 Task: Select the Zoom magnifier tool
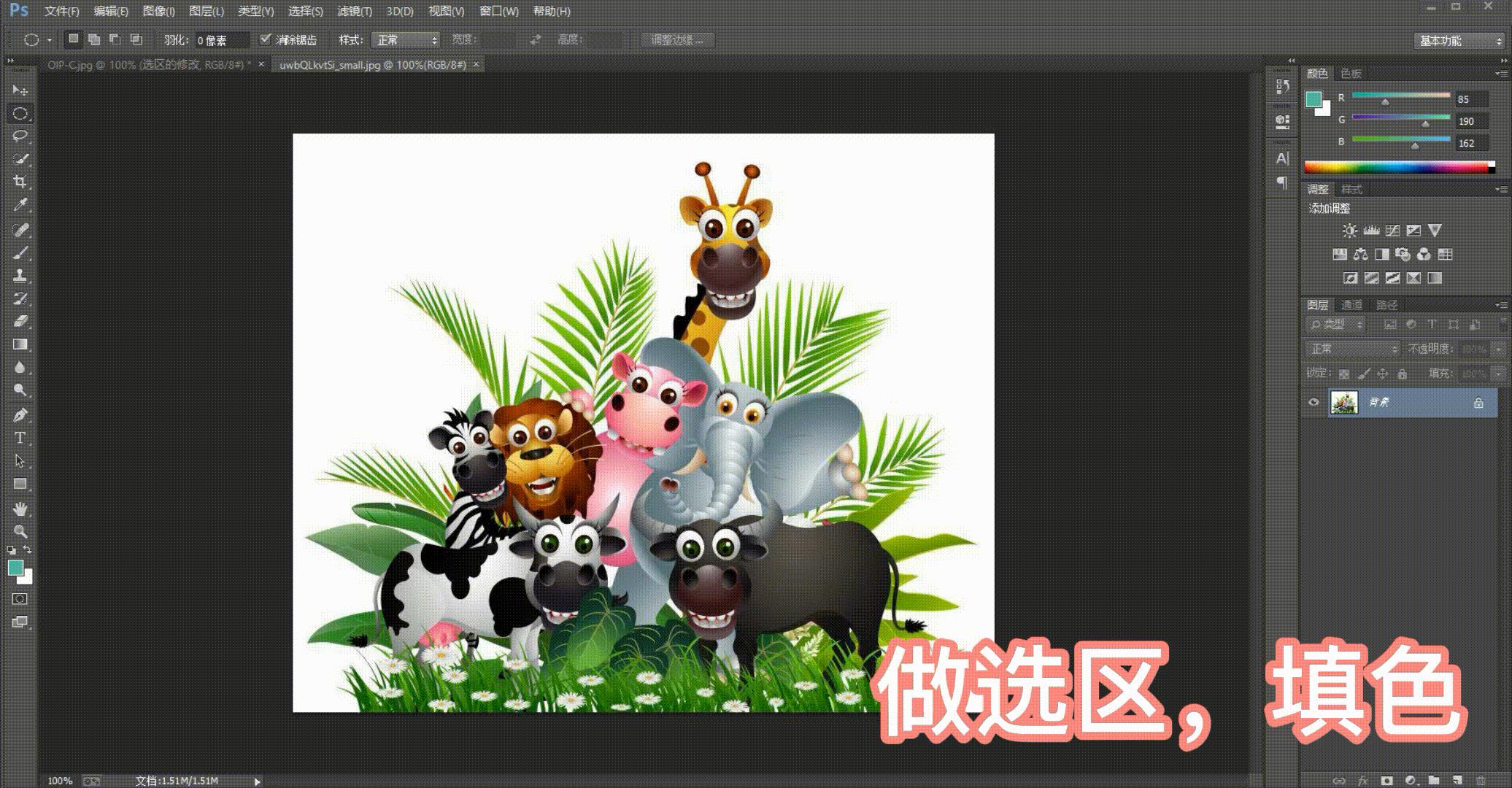coord(20,531)
